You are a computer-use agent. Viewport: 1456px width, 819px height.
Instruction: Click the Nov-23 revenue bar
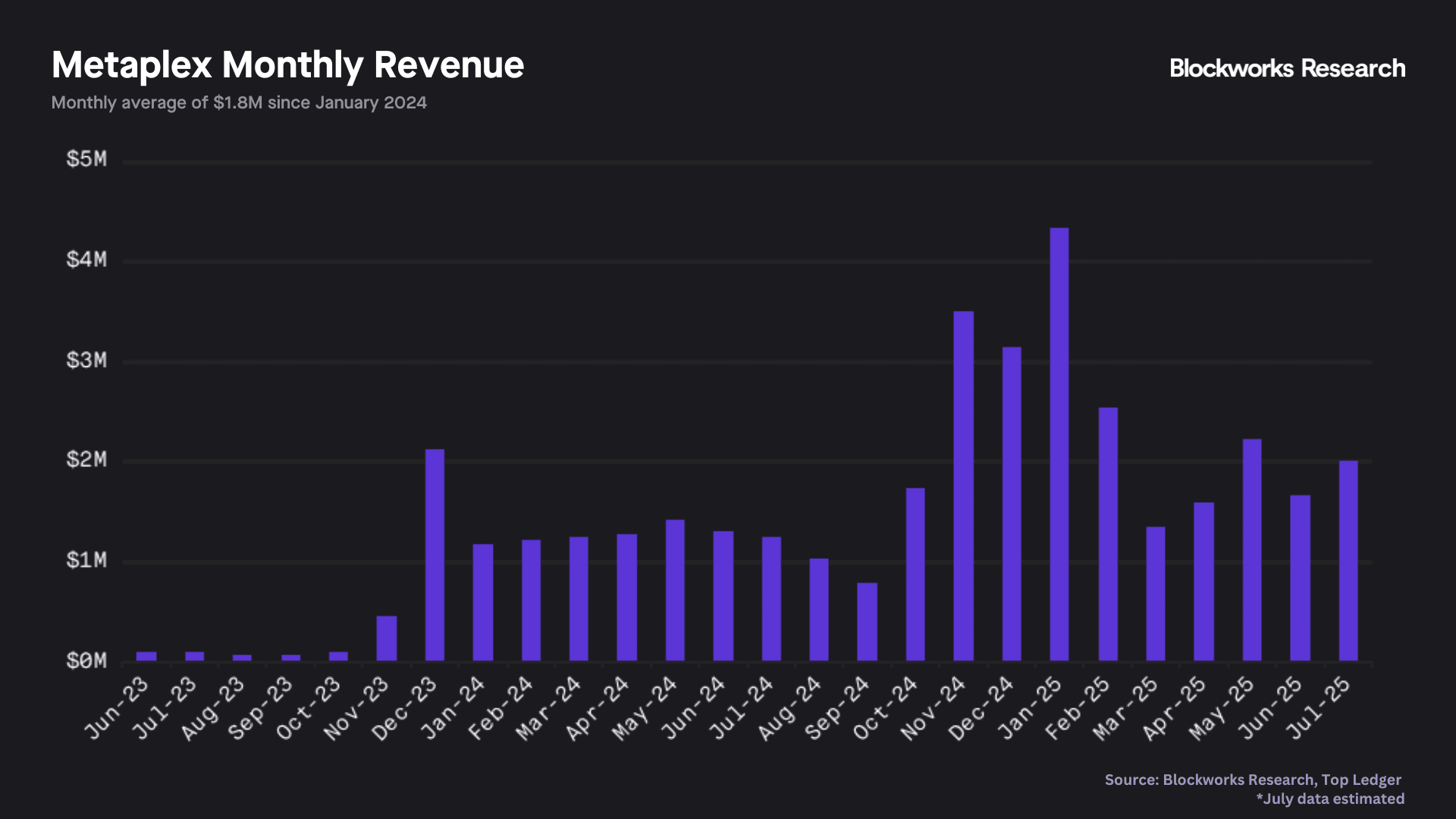click(x=387, y=639)
